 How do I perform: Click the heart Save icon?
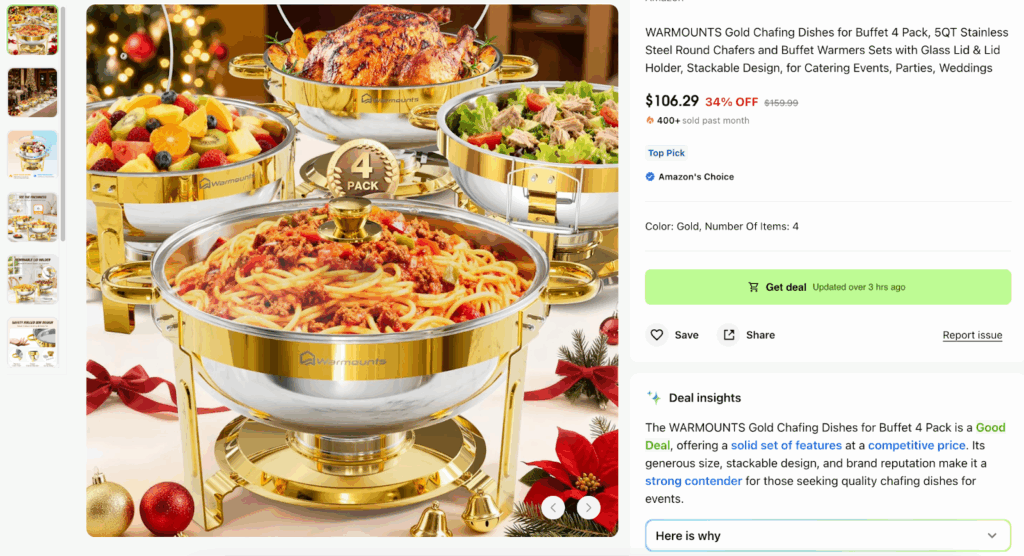click(656, 335)
